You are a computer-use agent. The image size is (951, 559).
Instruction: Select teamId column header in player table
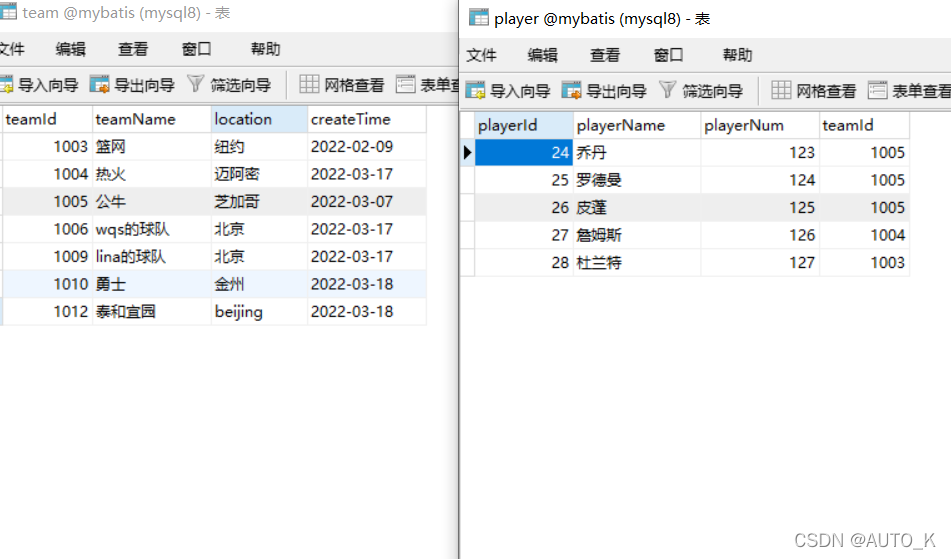click(864, 126)
